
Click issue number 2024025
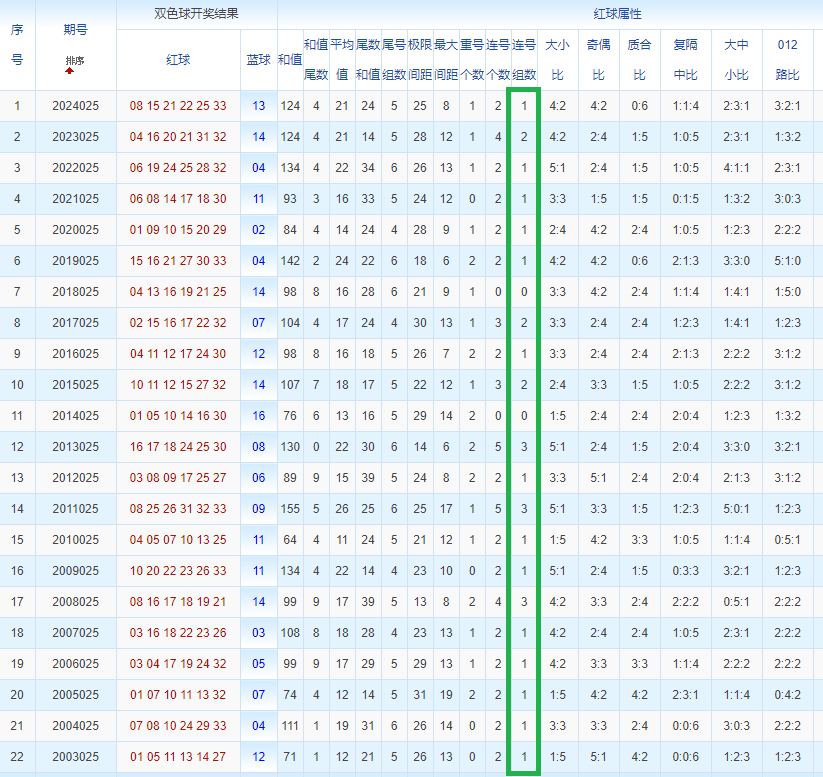point(75,106)
